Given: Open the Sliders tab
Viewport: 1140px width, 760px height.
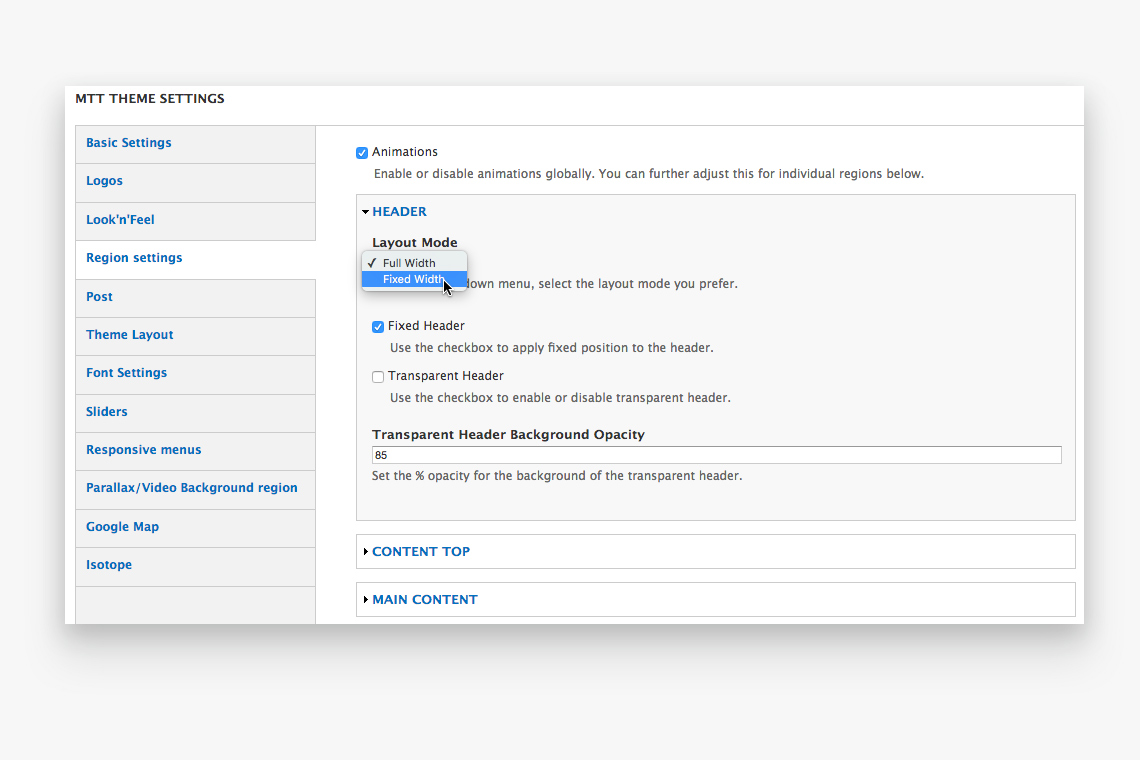Looking at the screenshot, I should pyautogui.click(x=107, y=412).
